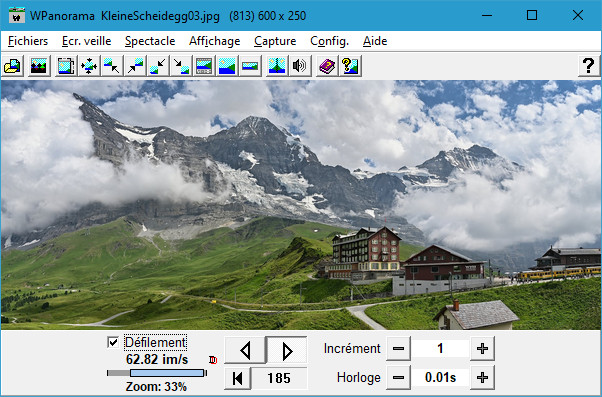Maximize the WPanorama window
The height and width of the screenshot is (397, 602).
(x=532, y=16)
